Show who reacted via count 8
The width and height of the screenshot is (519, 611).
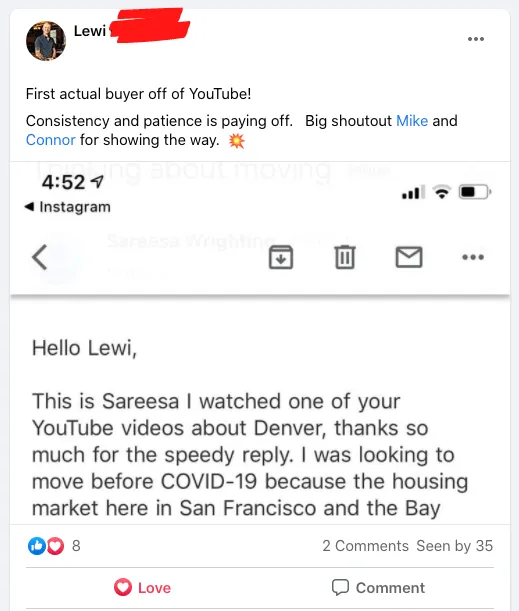click(76, 546)
